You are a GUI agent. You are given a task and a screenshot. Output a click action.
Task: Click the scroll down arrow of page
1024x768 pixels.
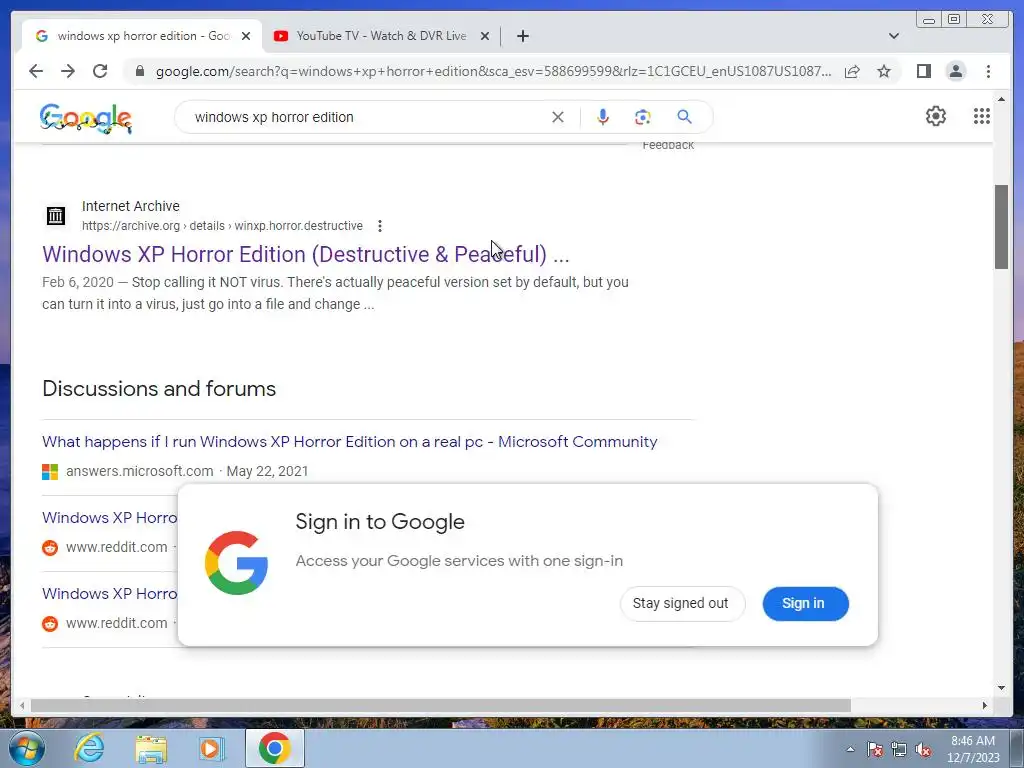[x=1001, y=688]
